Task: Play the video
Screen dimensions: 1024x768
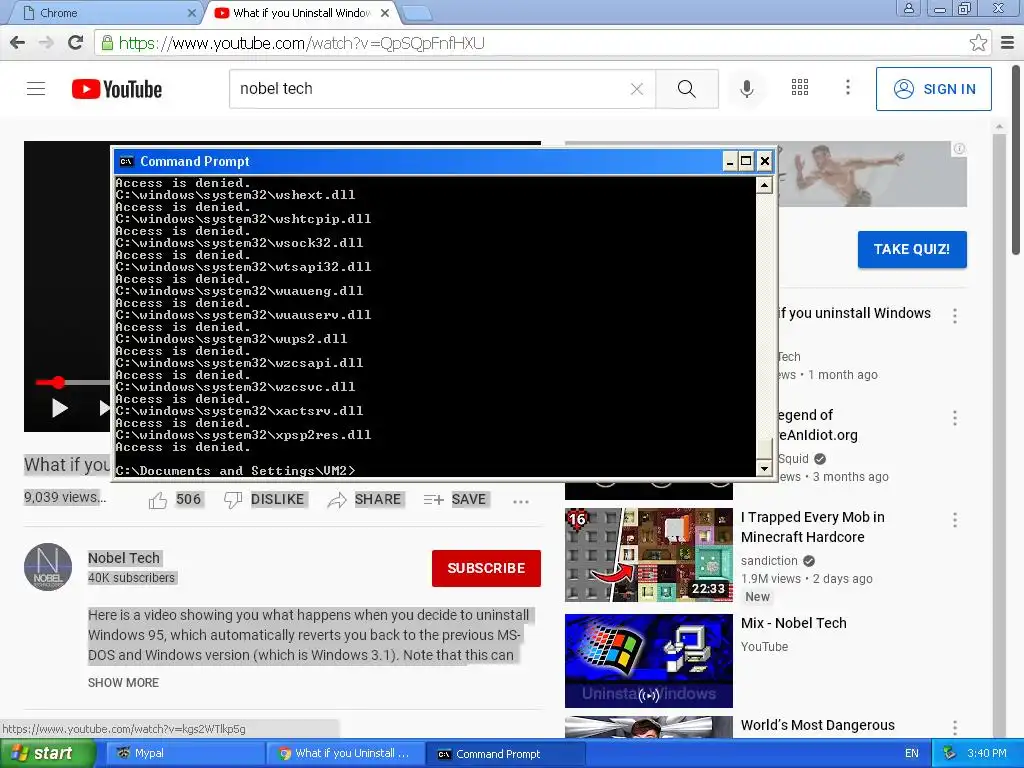Action: 59,408
